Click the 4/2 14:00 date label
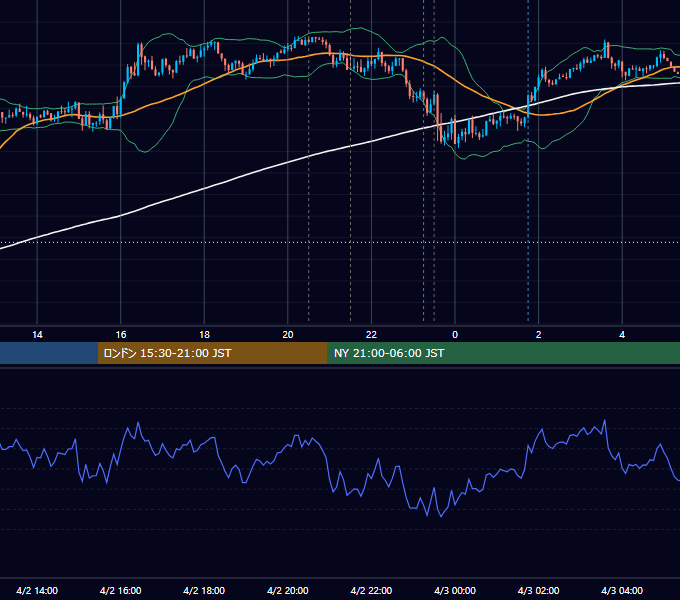The image size is (680, 600). click(37, 590)
